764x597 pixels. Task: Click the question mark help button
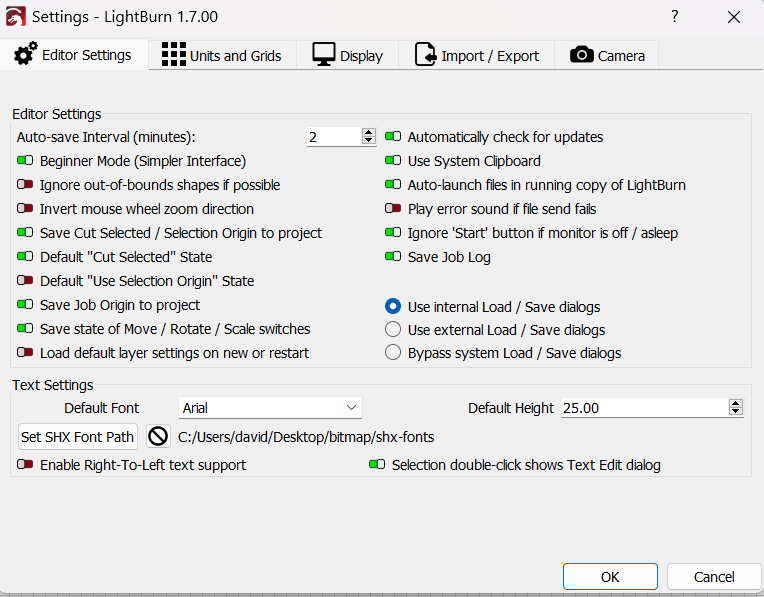coord(674,17)
